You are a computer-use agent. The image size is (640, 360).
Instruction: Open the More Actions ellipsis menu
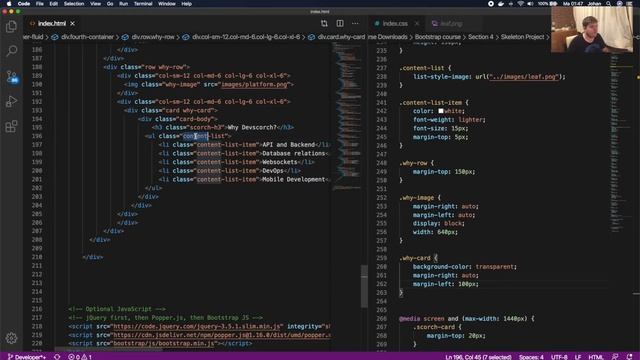(356, 24)
